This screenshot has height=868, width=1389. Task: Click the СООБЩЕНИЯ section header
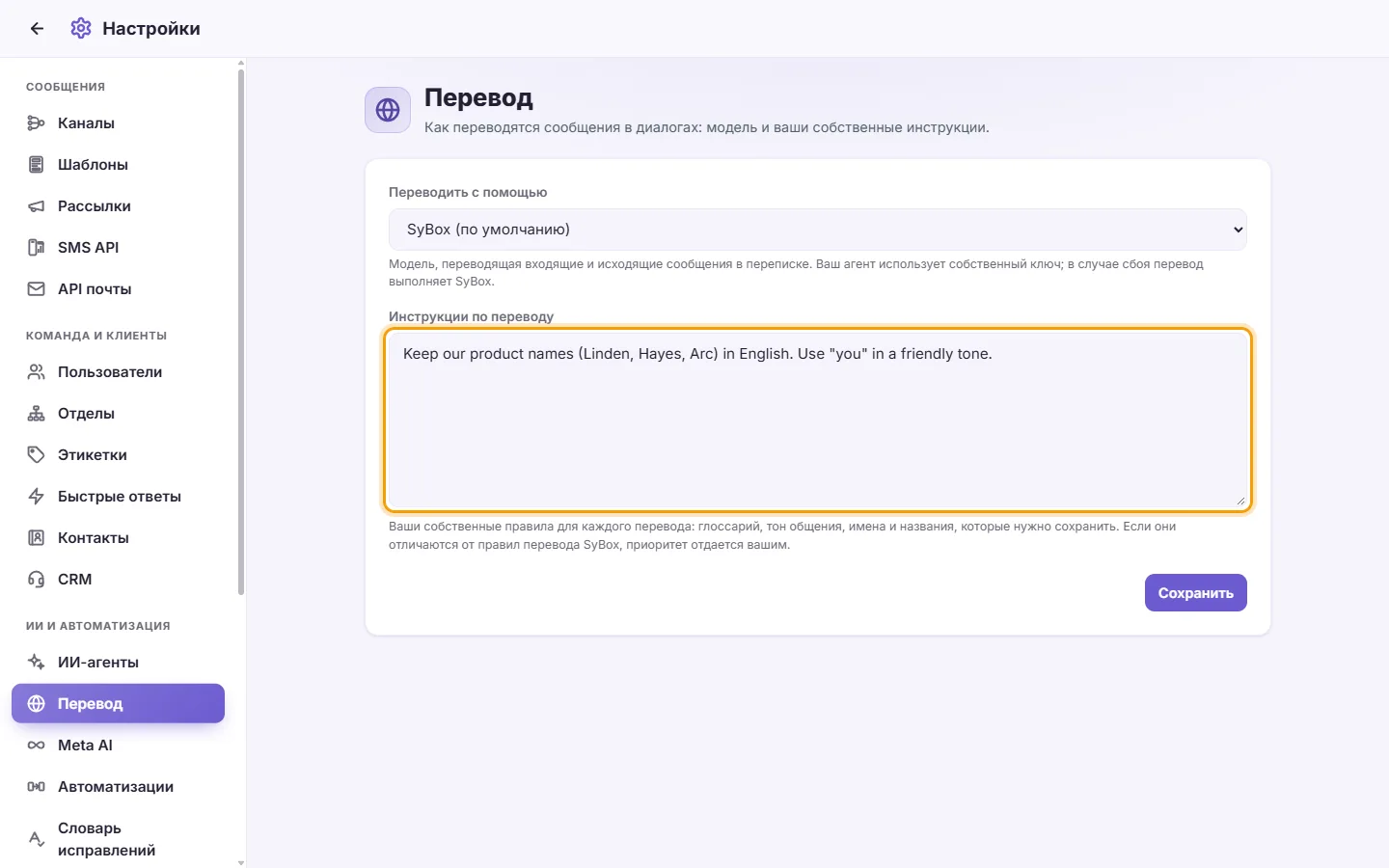[x=66, y=87]
